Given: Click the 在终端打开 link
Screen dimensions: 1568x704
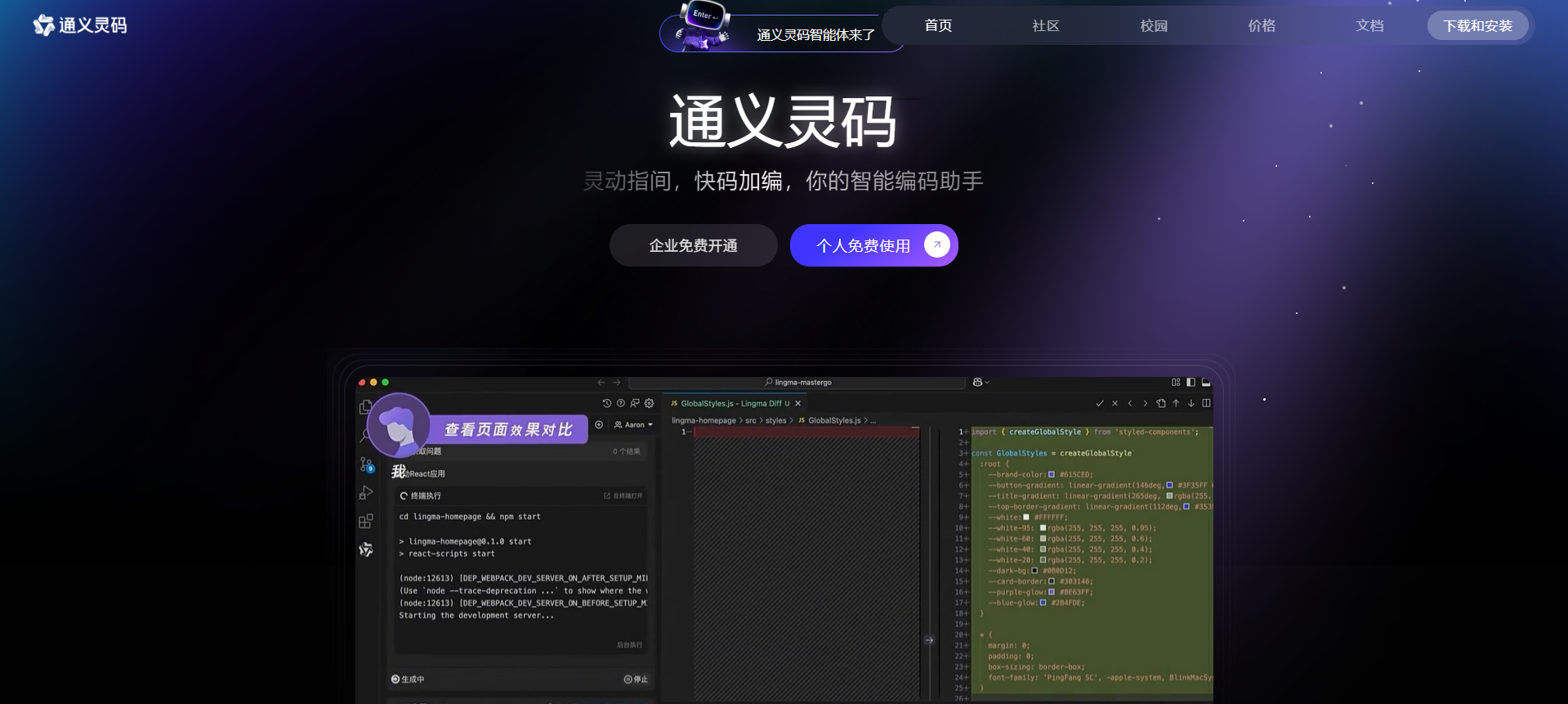Looking at the screenshot, I should pos(623,495).
